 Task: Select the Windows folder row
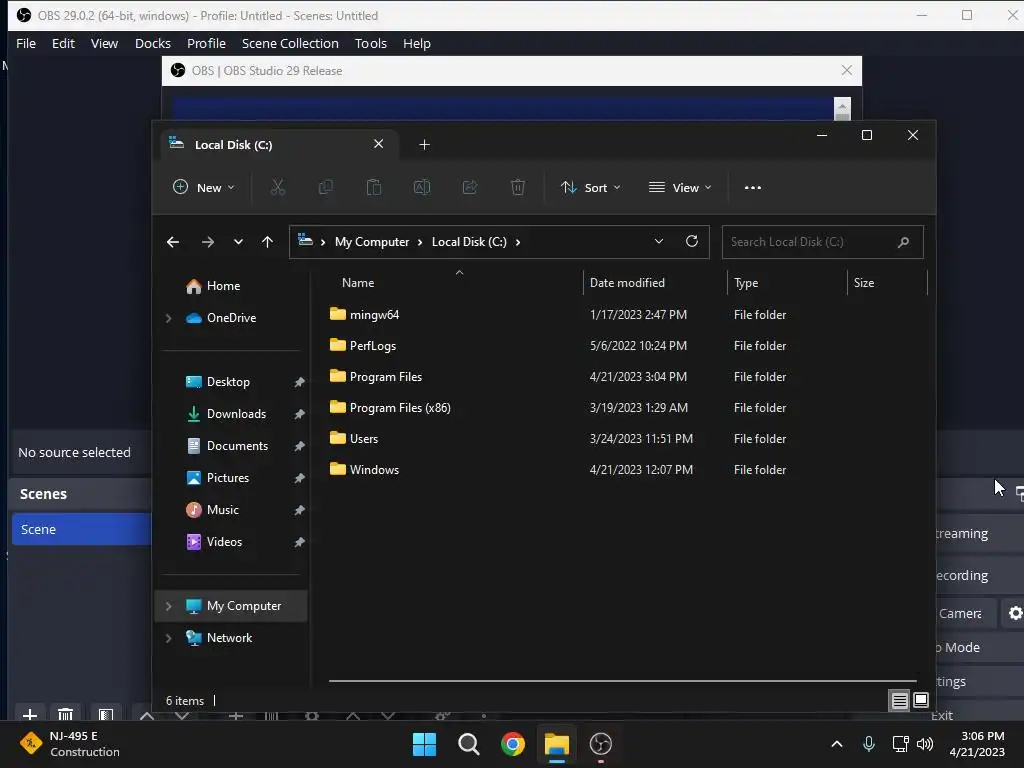[x=624, y=470]
